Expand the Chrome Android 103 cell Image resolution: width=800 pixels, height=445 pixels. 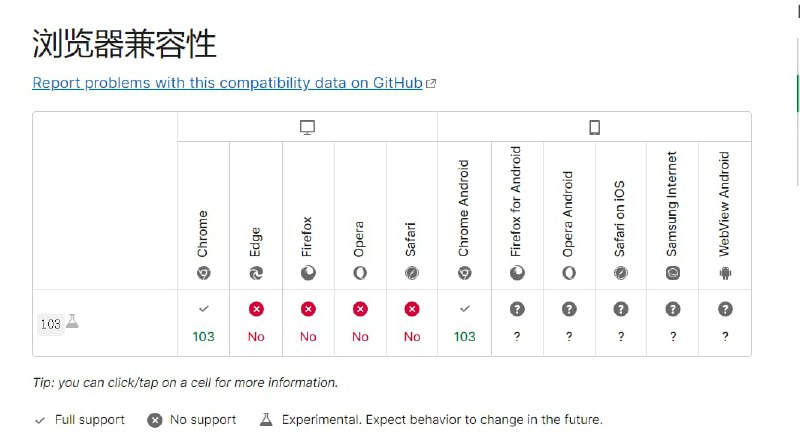coord(464,323)
